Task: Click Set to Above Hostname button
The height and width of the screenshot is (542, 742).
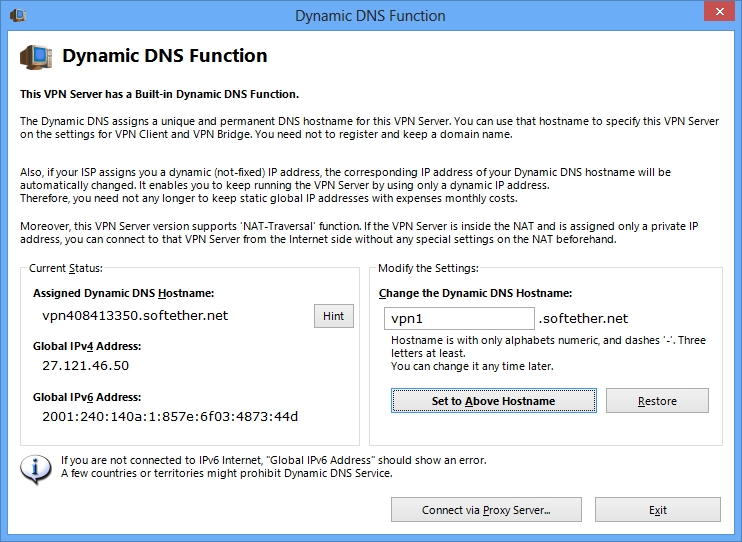Action: [494, 401]
